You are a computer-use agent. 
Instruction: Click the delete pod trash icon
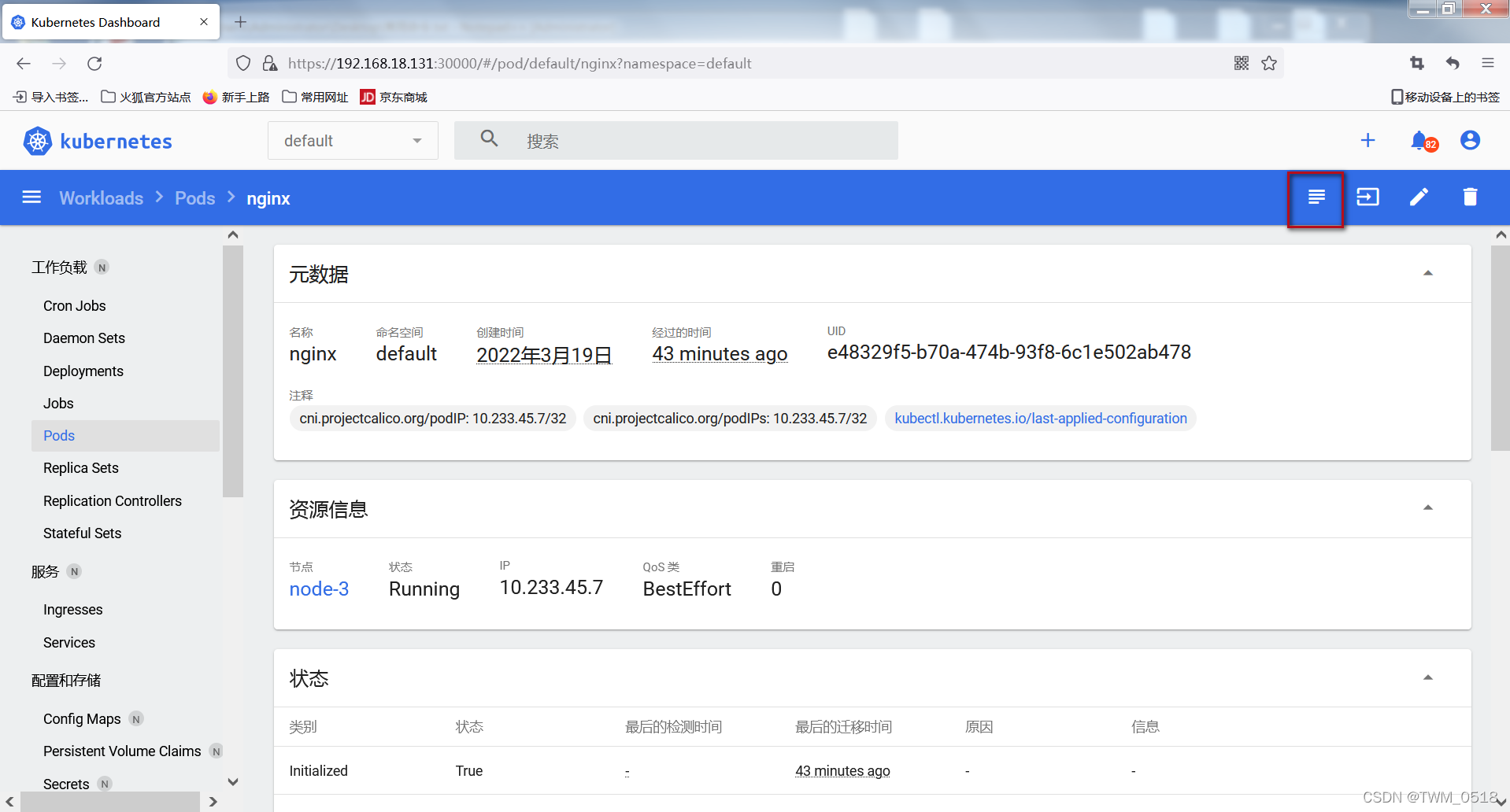pos(1469,197)
